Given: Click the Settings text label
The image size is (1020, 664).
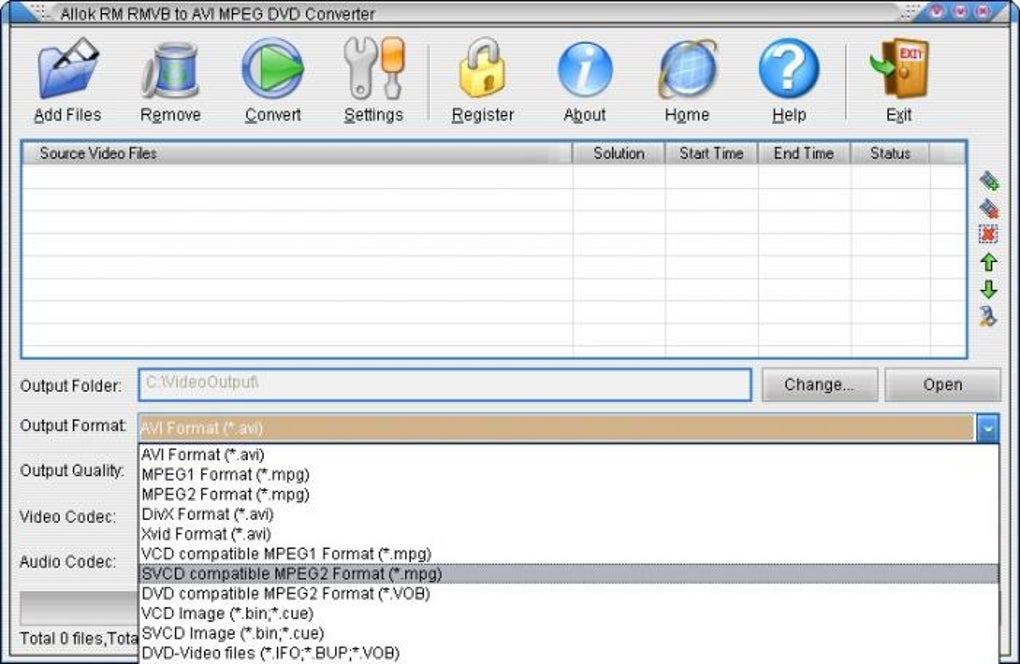Looking at the screenshot, I should (373, 115).
